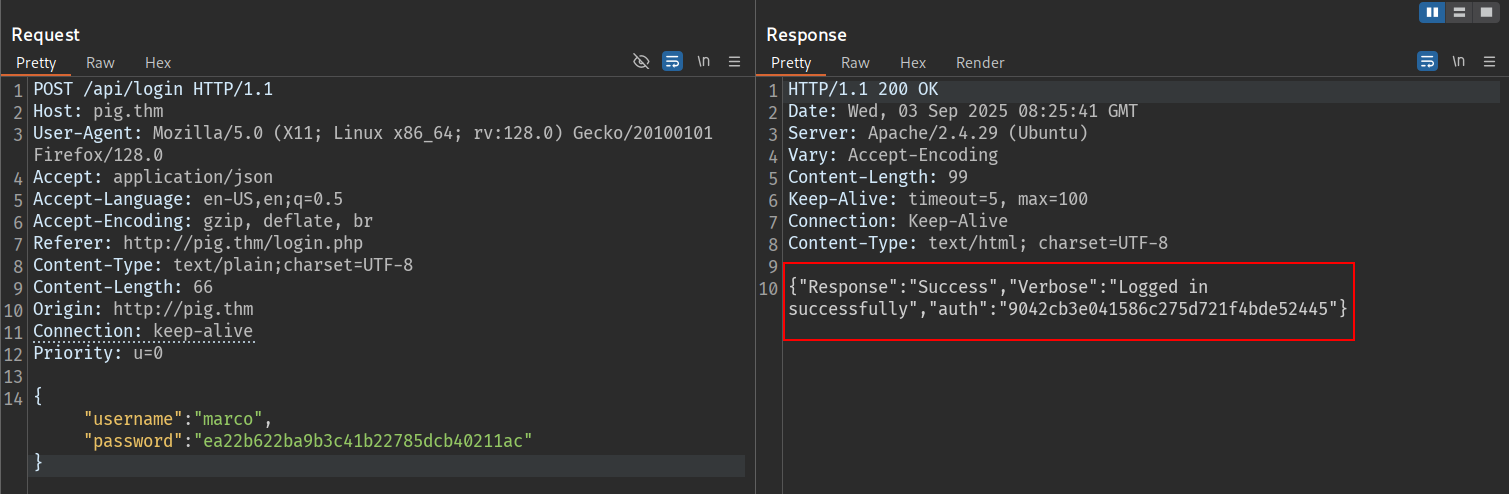Screen dimensions: 1509x494
Task: Switch to the Request Raw tab
Action: point(100,62)
